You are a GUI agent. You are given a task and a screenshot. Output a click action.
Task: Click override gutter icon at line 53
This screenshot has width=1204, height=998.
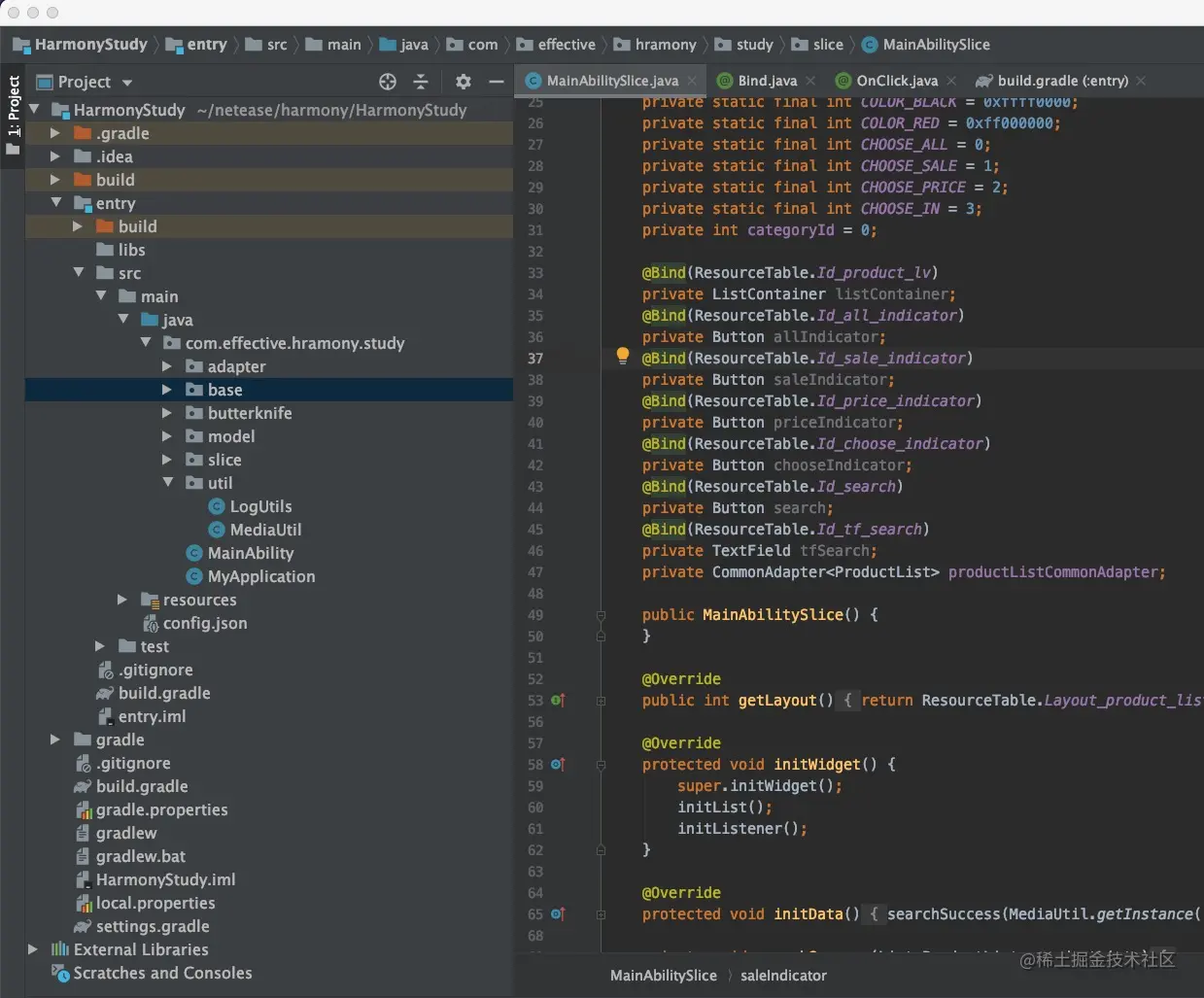tap(558, 701)
